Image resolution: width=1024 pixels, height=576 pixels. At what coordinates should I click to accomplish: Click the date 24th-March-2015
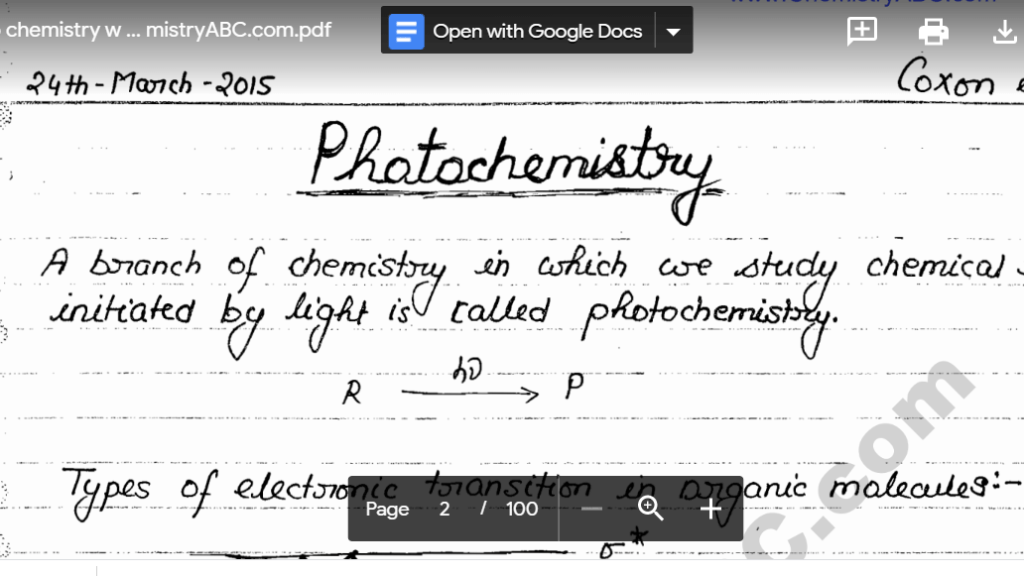tap(150, 84)
